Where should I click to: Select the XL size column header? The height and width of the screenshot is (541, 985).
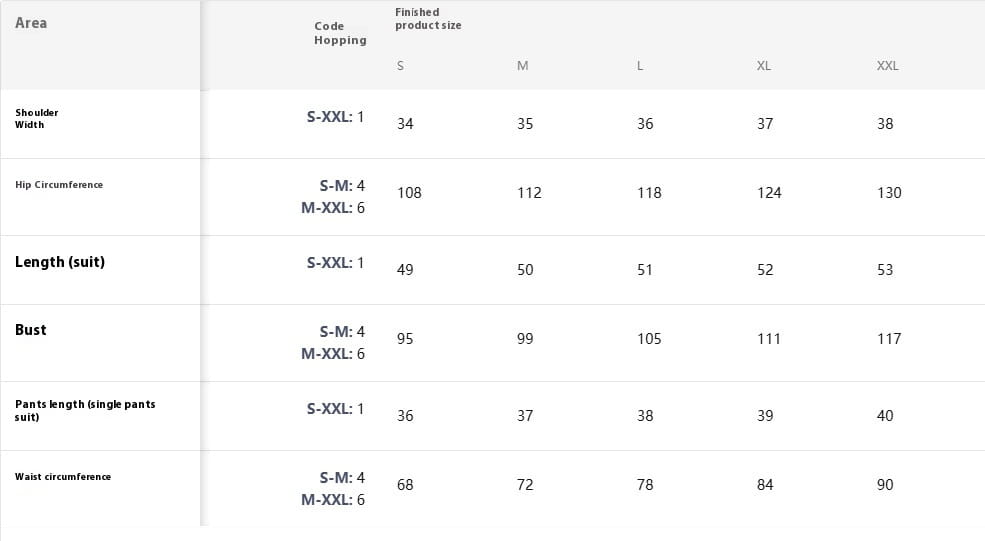(764, 66)
